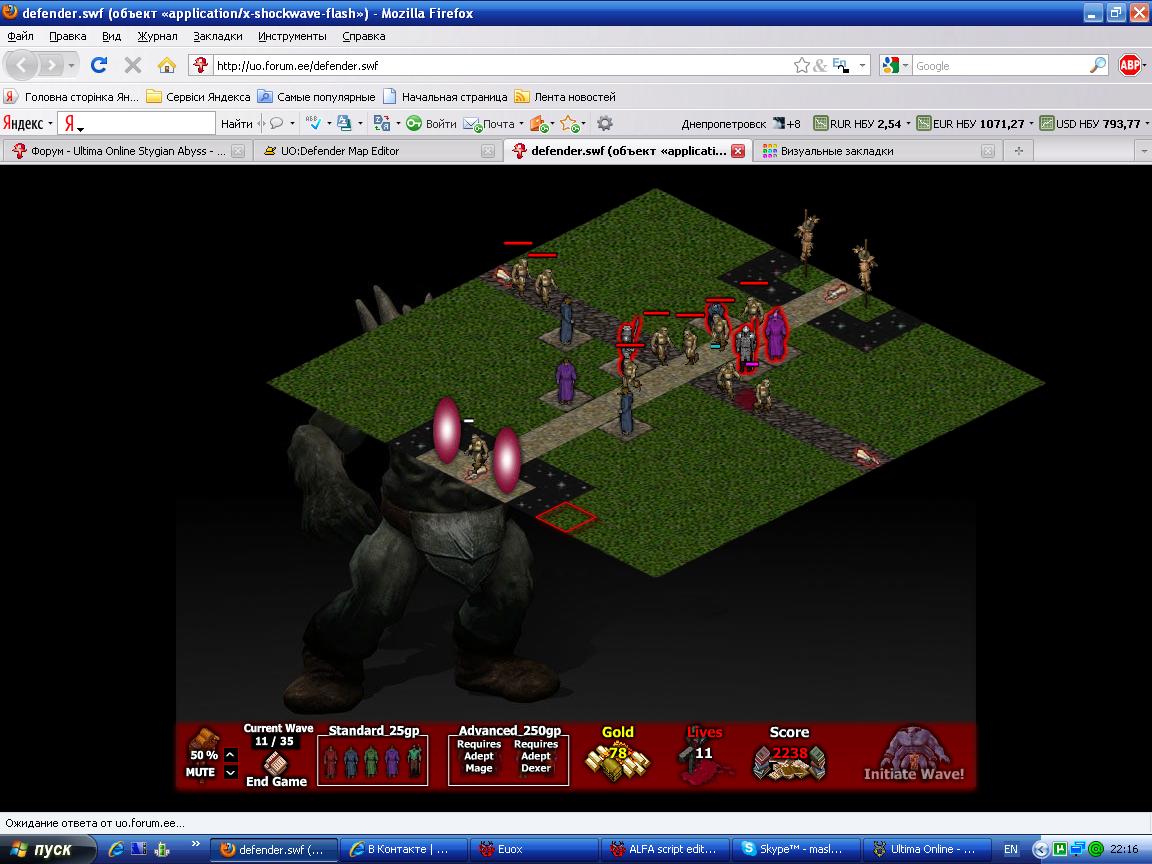Open Сервіси Яндекса bookmarks folder
Image resolution: width=1152 pixels, height=864 pixels.
(x=198, y=96)
